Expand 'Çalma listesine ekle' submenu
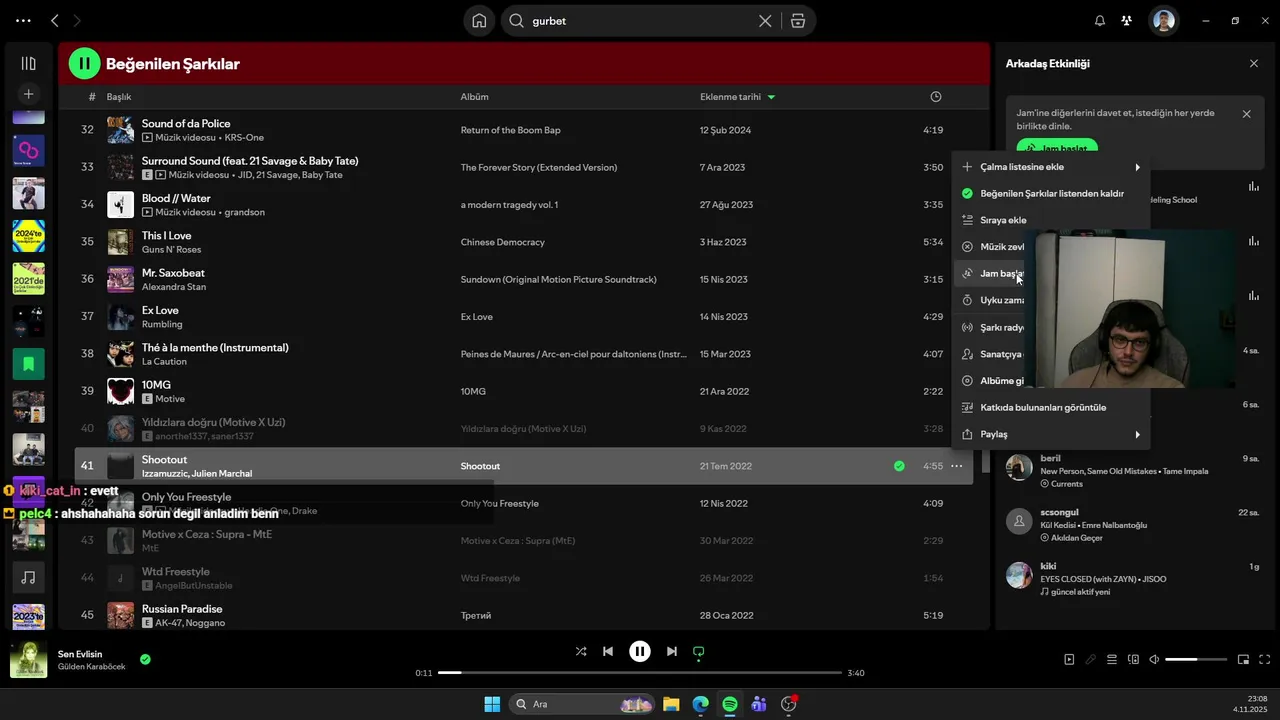Screen dimensions: 1280x720 tap(1050, 167)
